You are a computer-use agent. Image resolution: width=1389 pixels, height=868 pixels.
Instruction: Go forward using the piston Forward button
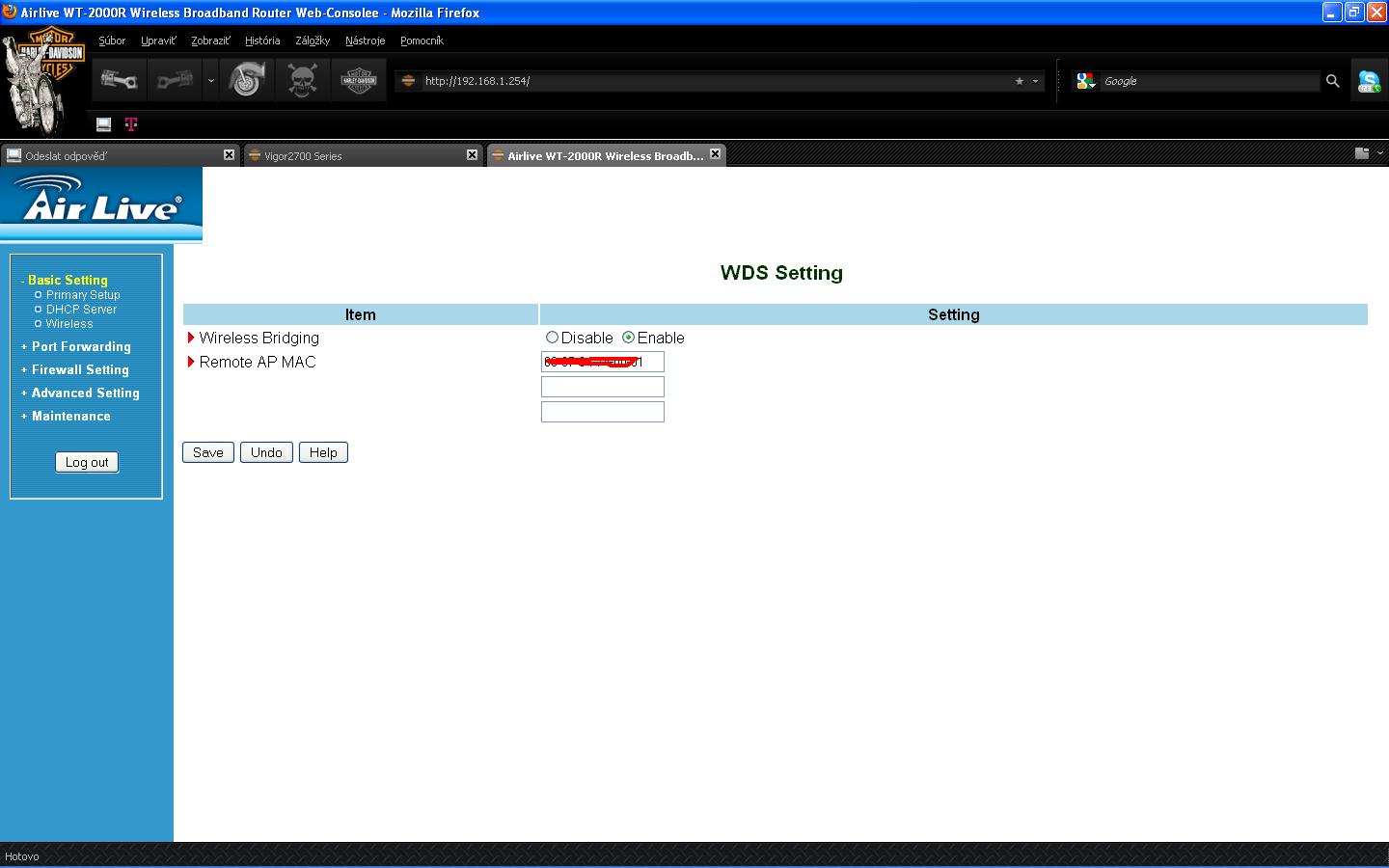(x=175, y=80)
